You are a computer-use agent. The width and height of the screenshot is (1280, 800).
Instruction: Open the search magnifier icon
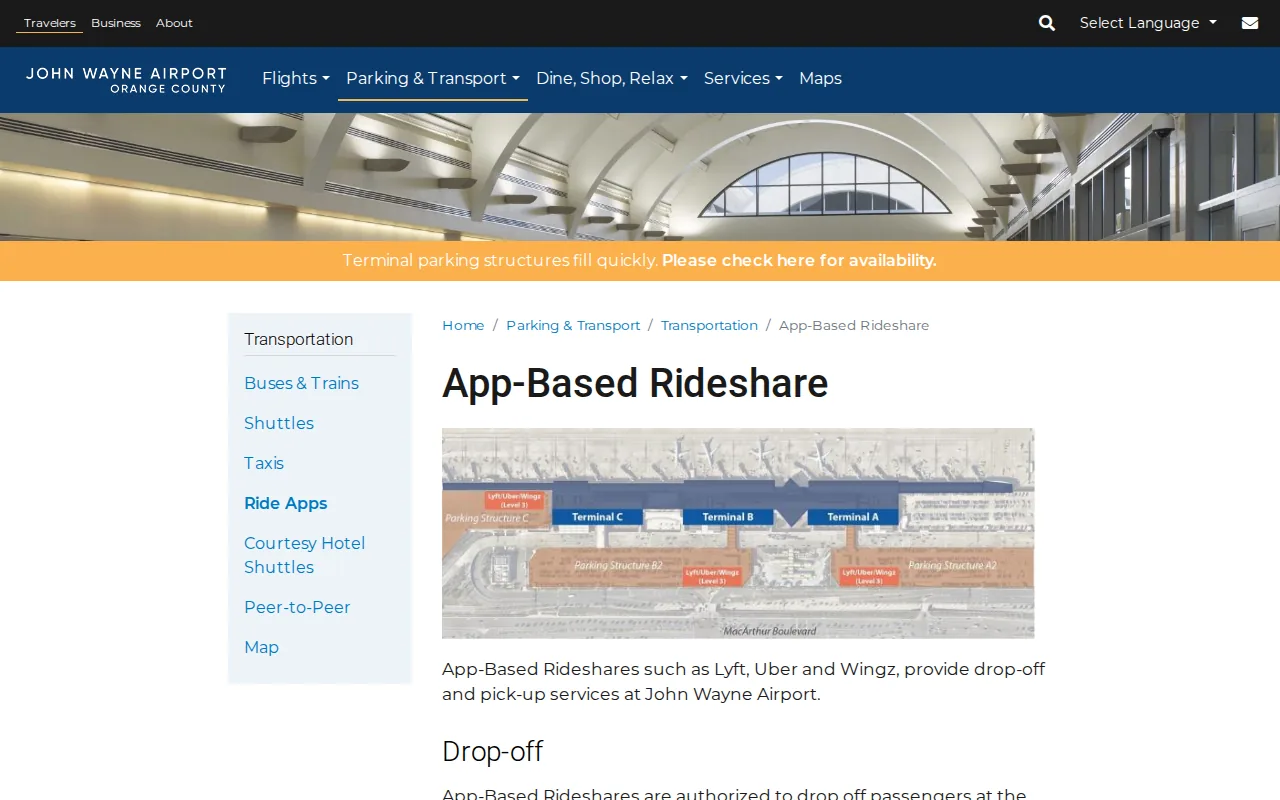point(1047,23)
